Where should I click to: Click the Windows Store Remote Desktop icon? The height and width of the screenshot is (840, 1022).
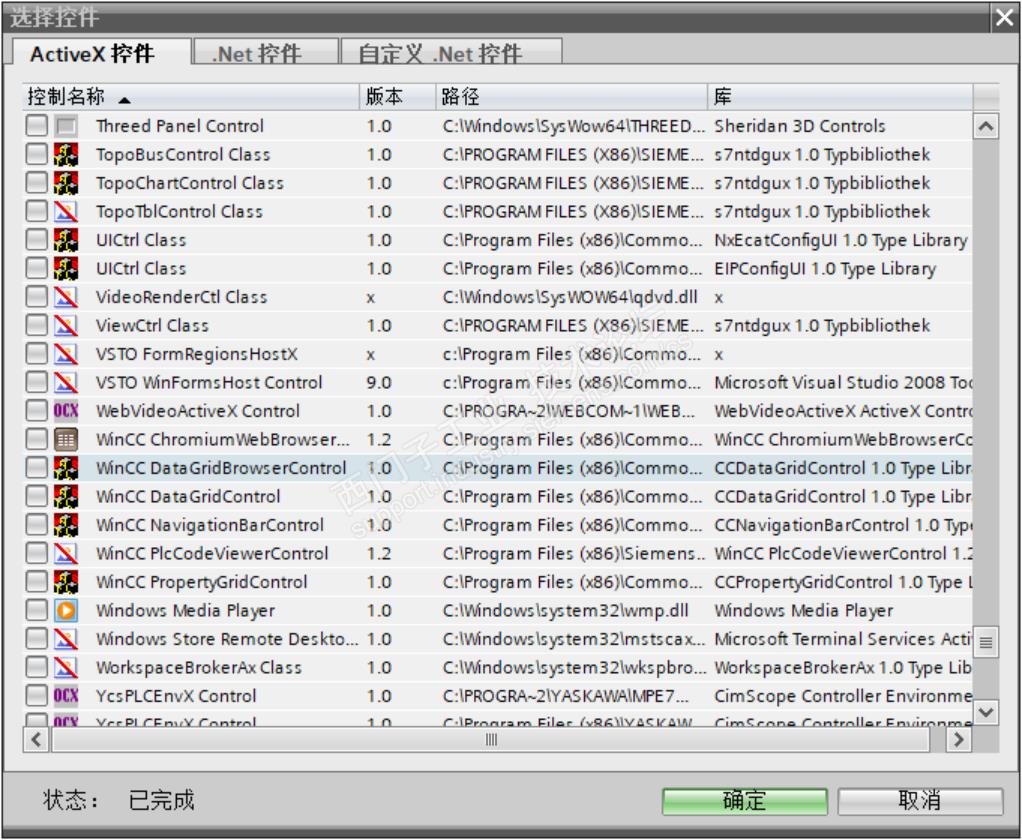click(66, 639)
